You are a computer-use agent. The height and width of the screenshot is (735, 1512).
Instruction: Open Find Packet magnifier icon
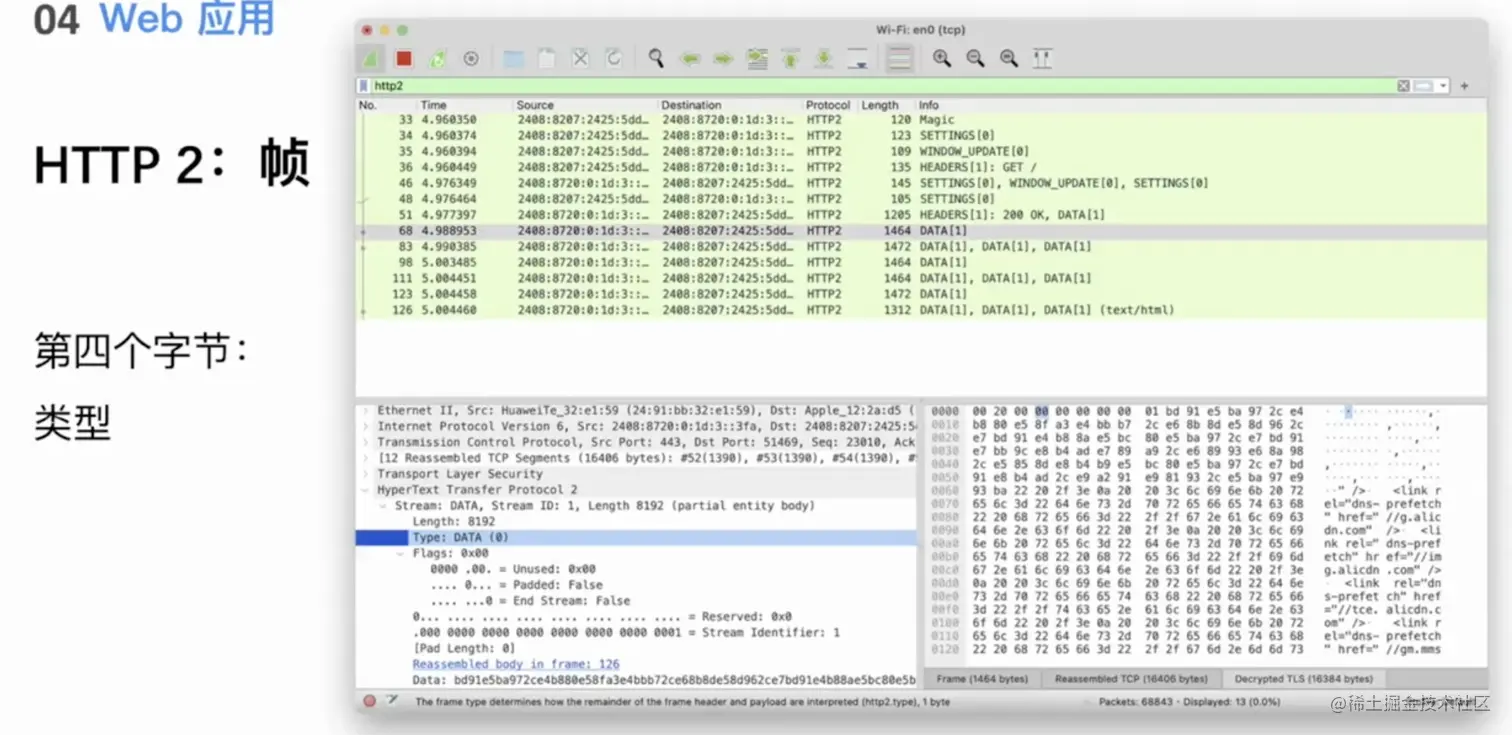(656, 59)
